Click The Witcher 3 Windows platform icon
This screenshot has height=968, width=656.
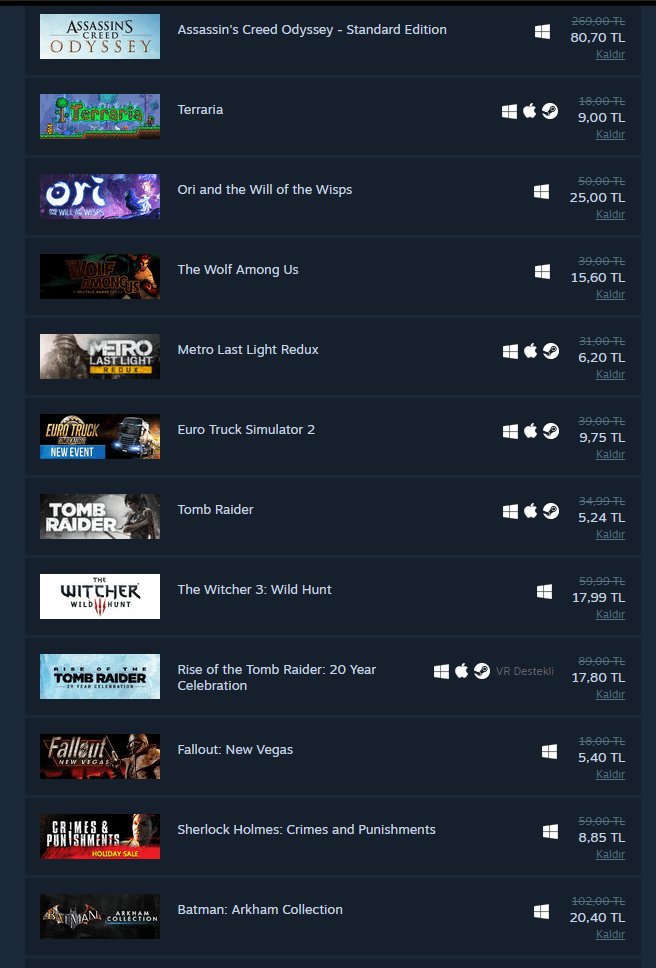pyautogui.click(x=544, y=592)
